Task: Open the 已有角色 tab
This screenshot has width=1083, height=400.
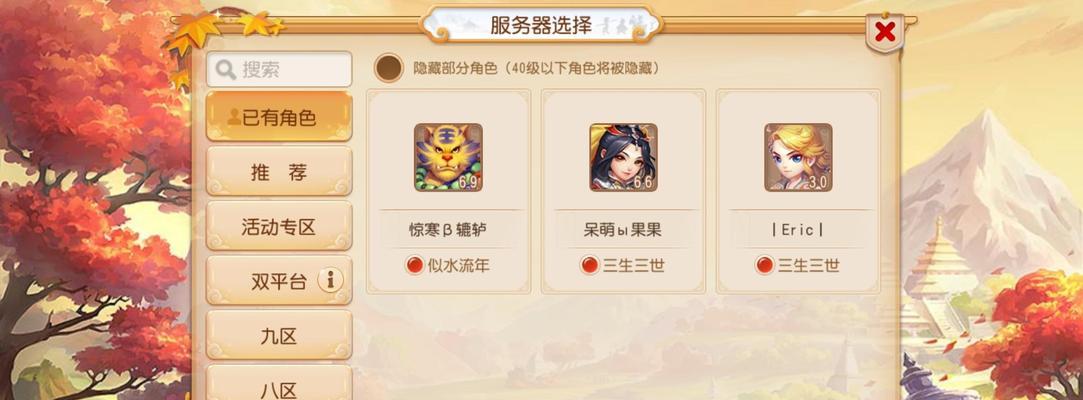Action: [x=279, y=116]
